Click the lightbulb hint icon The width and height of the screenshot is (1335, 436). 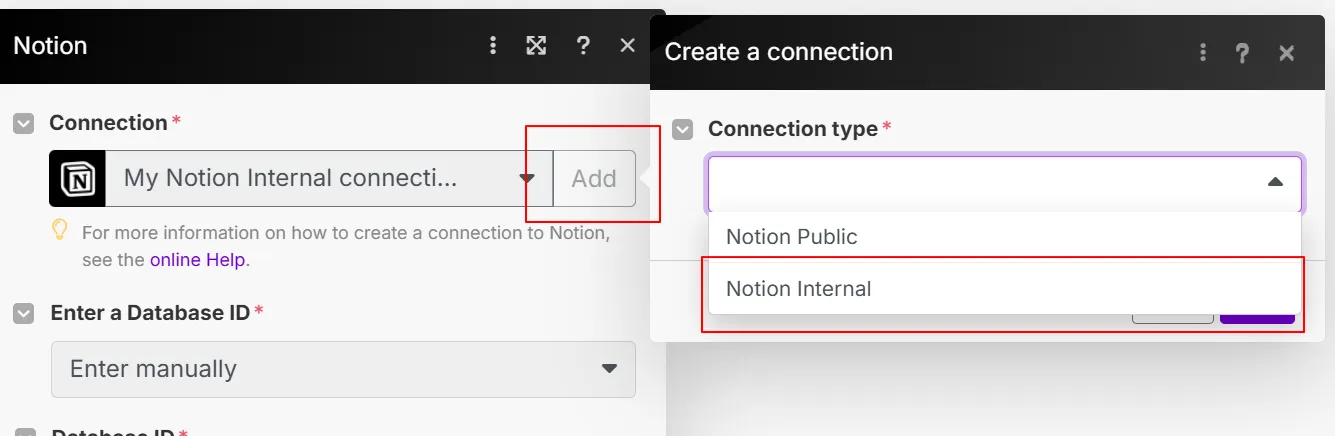coord(60,231)
